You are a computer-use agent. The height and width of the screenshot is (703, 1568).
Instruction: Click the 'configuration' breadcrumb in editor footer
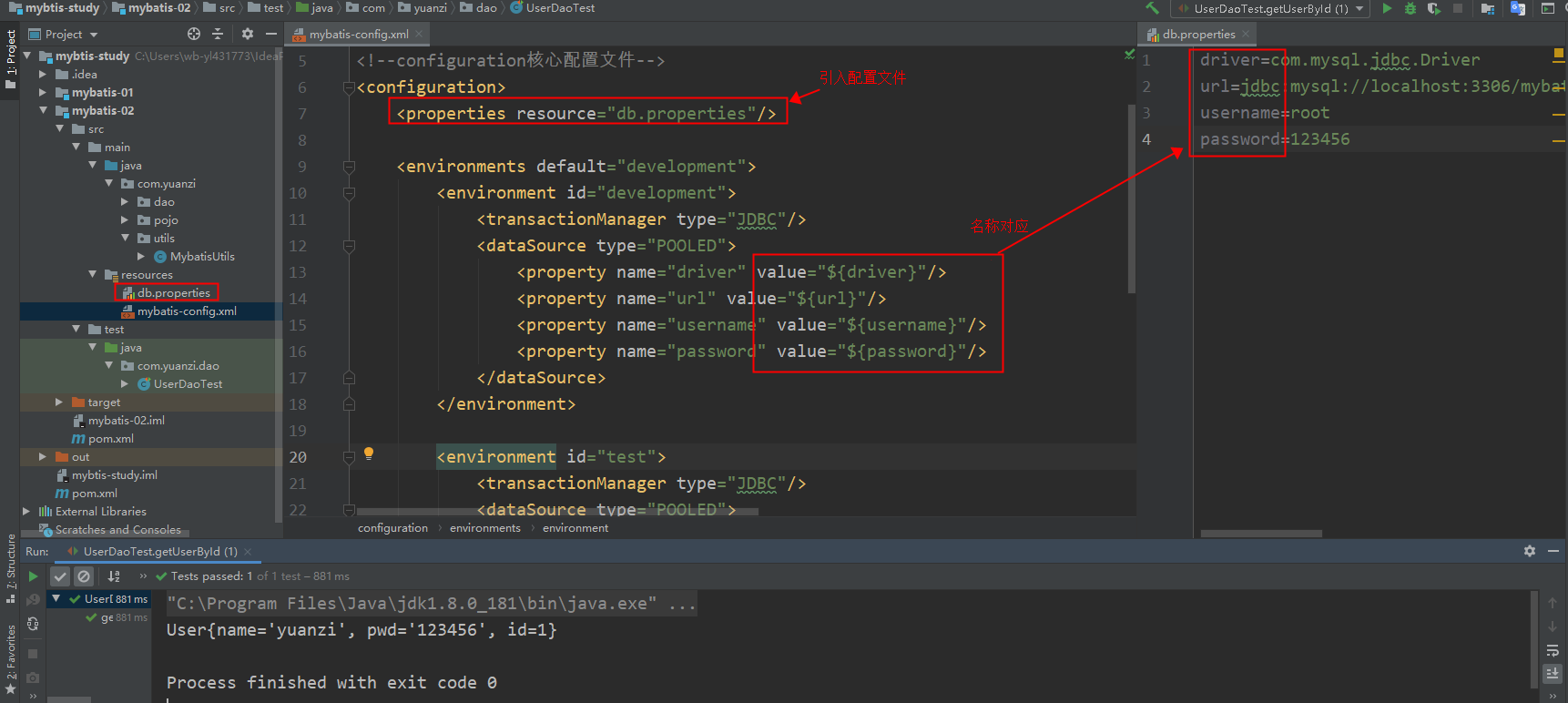[x=392, y=528]
